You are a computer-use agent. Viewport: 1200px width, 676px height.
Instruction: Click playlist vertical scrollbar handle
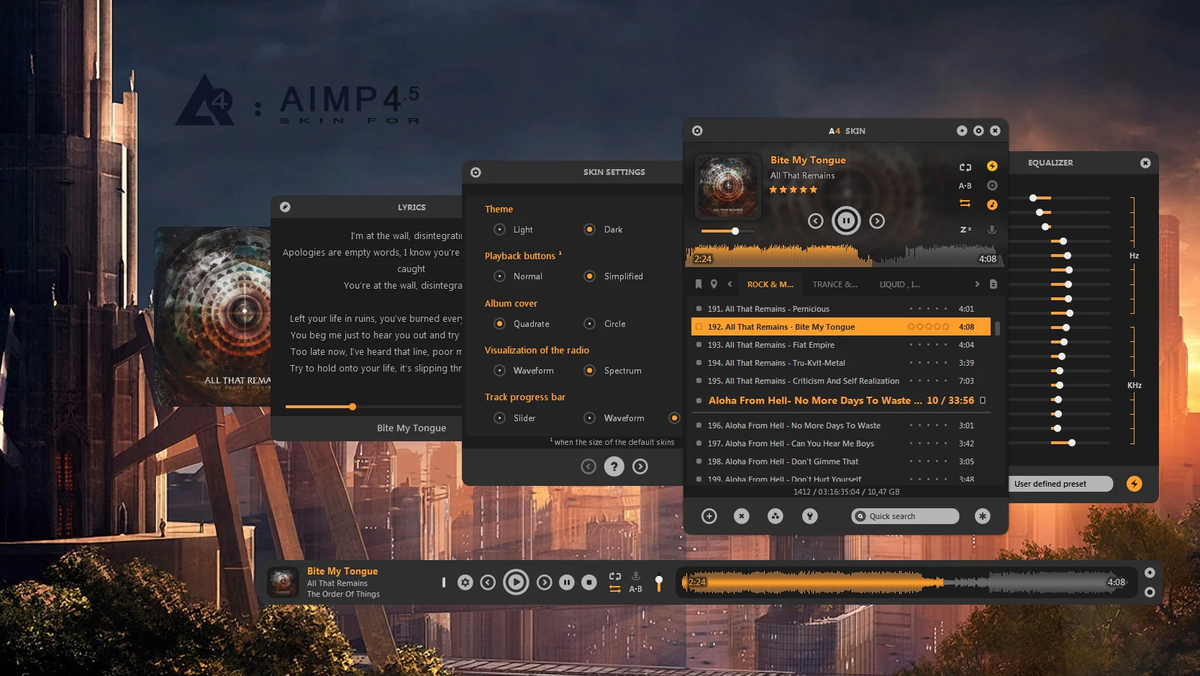(x=997, y=329)
